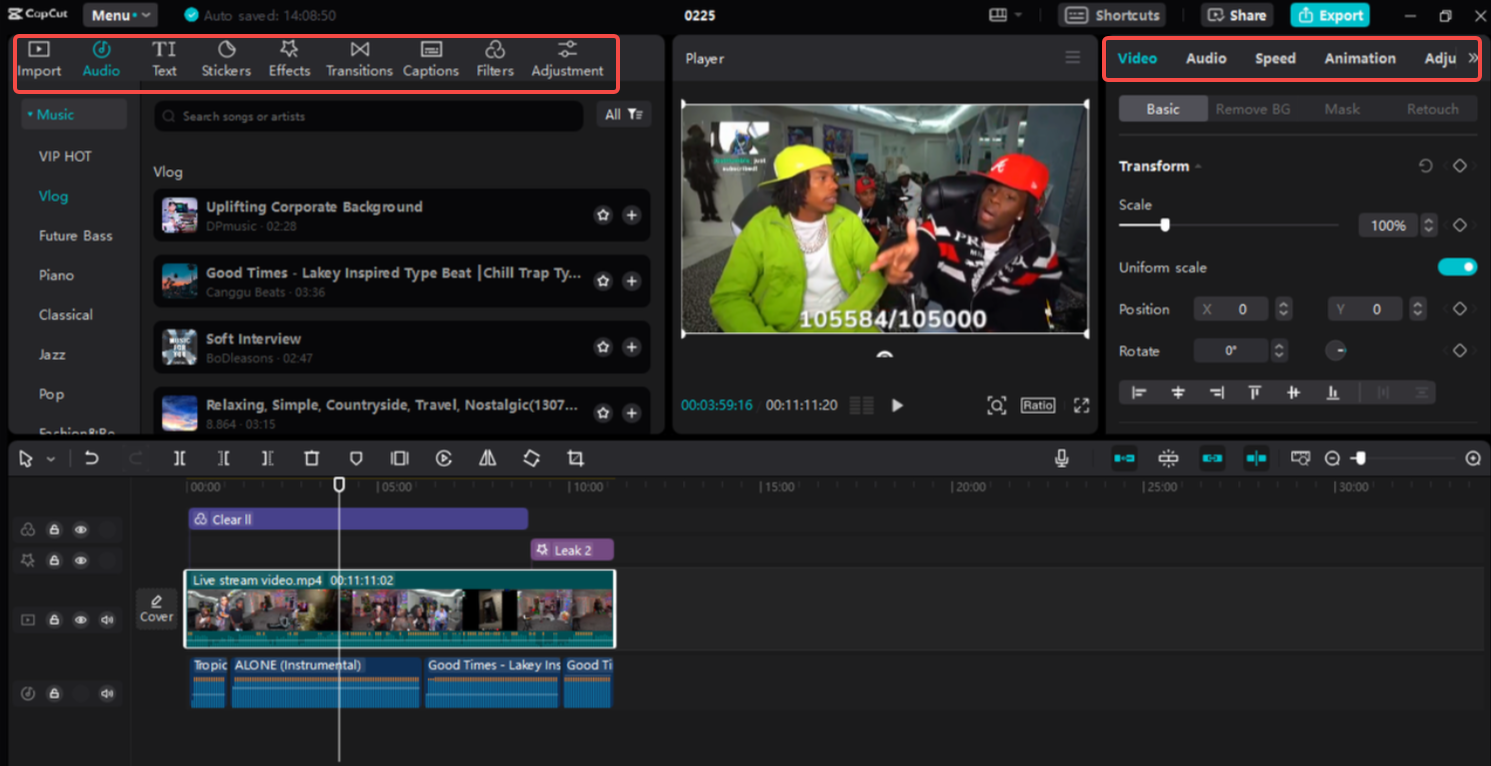Image resolution: width=1491 pixels, height=766 pixels.
Task: Open the Transitions panel
Action: pyautogui.click(x=359, y=58)
